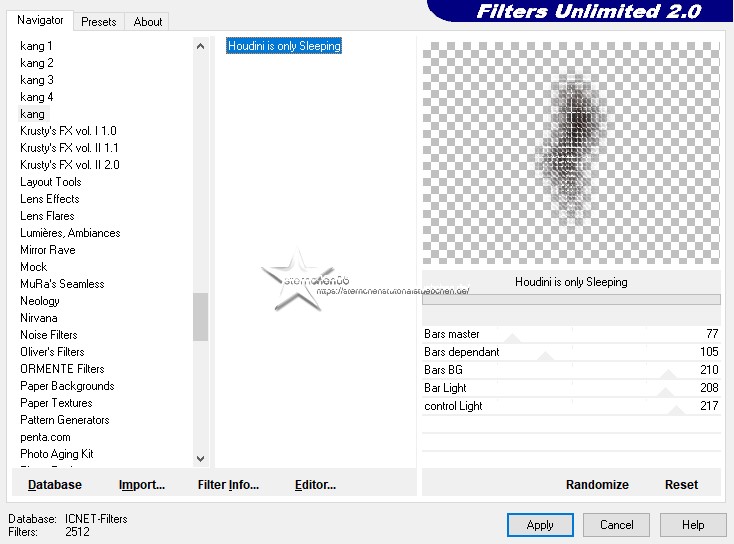This screenshot has width=734, height=544.
Task: Select Nirvana category
Action: click(x=39, y=318)
